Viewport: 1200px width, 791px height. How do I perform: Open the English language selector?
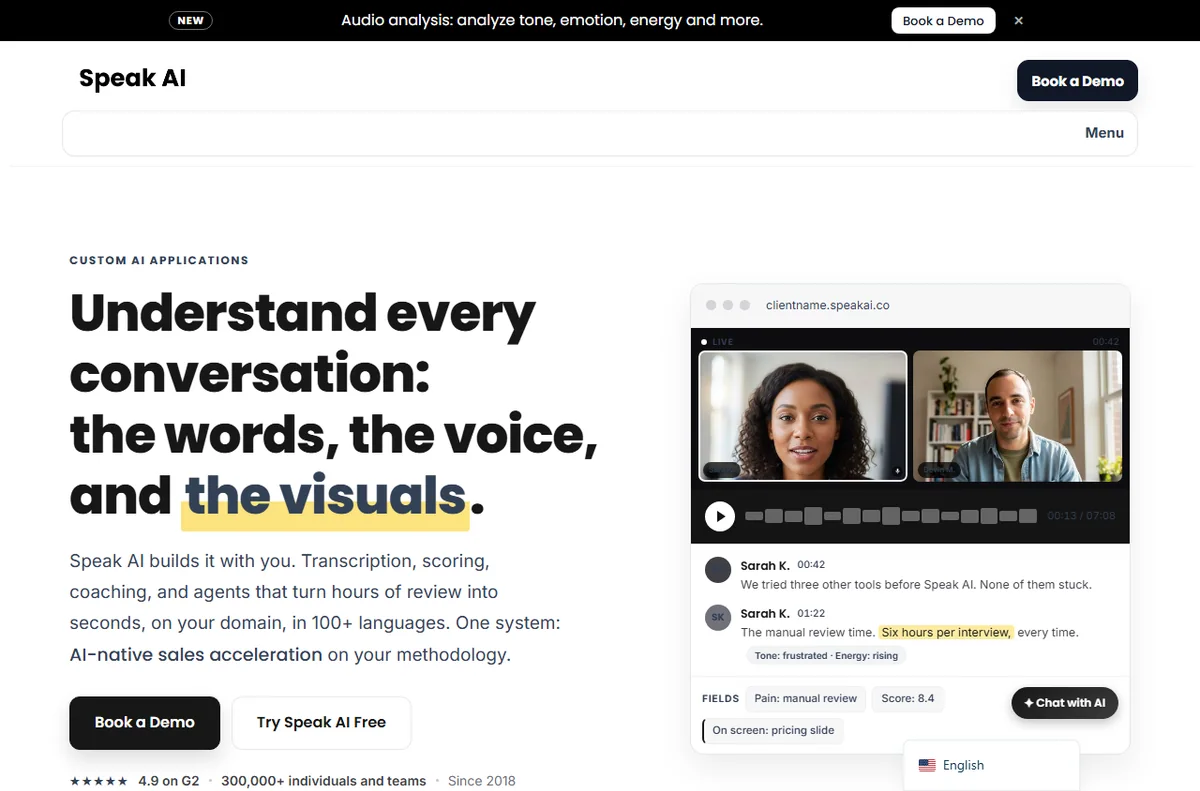point(991,765)
